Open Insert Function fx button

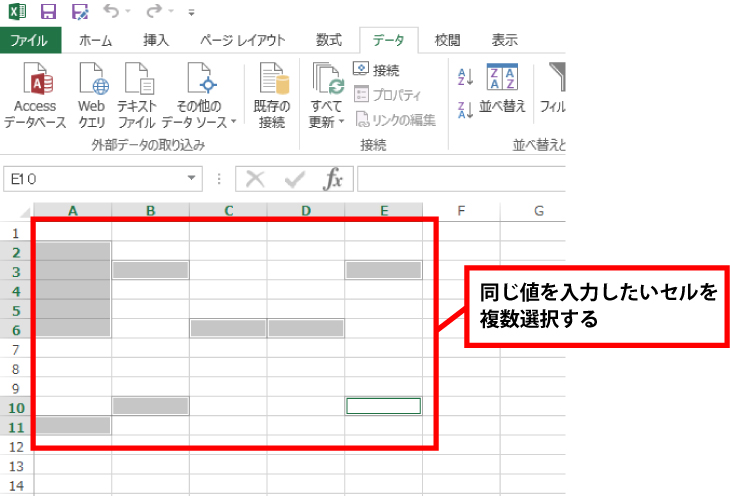pos(333,179)
